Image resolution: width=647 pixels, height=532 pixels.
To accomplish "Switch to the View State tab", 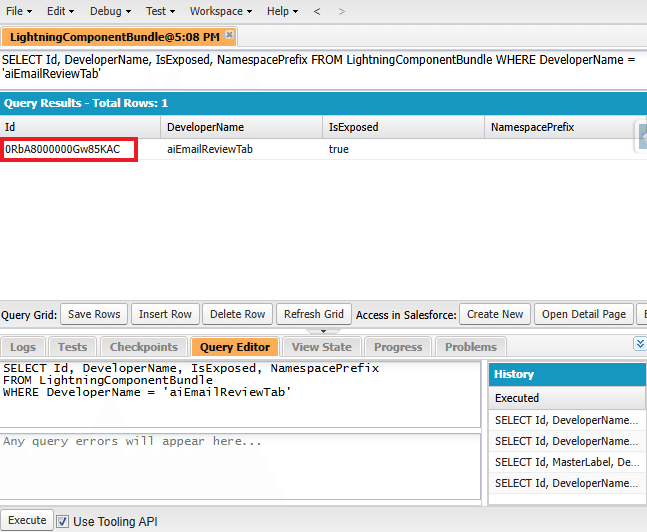I will pyautogui.click(x=322, y=347).
